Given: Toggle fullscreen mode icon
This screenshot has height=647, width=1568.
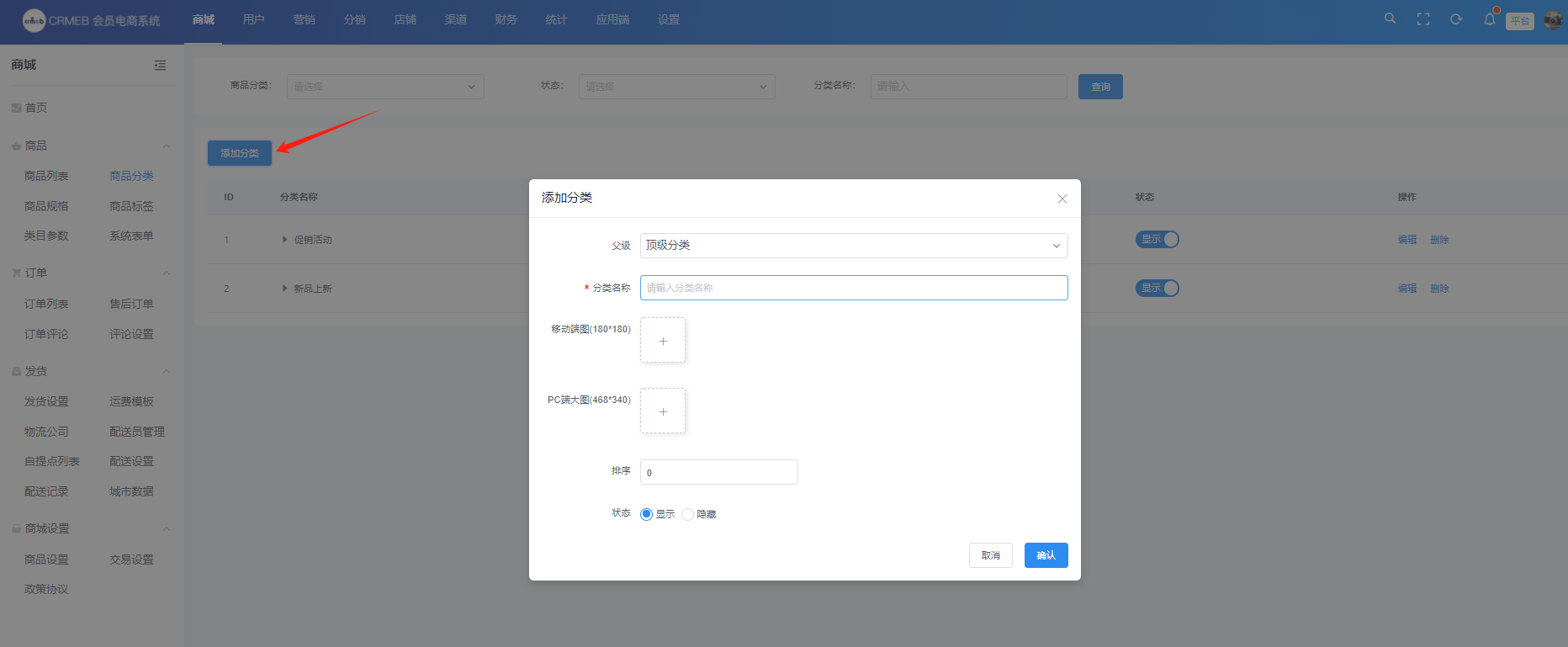Looking at the screenshot, I should [x=1423, y=19].
